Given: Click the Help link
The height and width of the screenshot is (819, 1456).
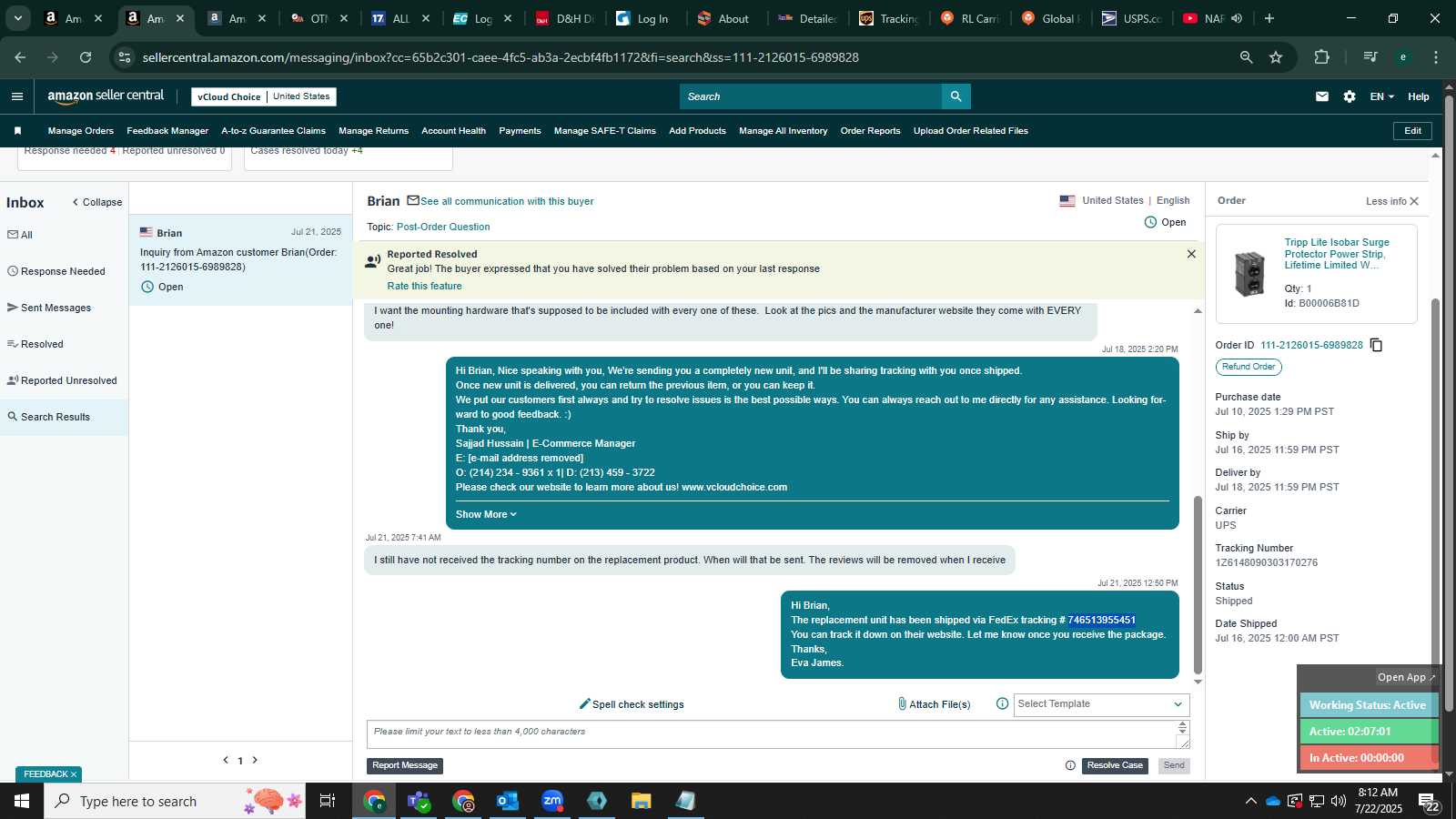Looking at the screenshot, I should 1418,96.
